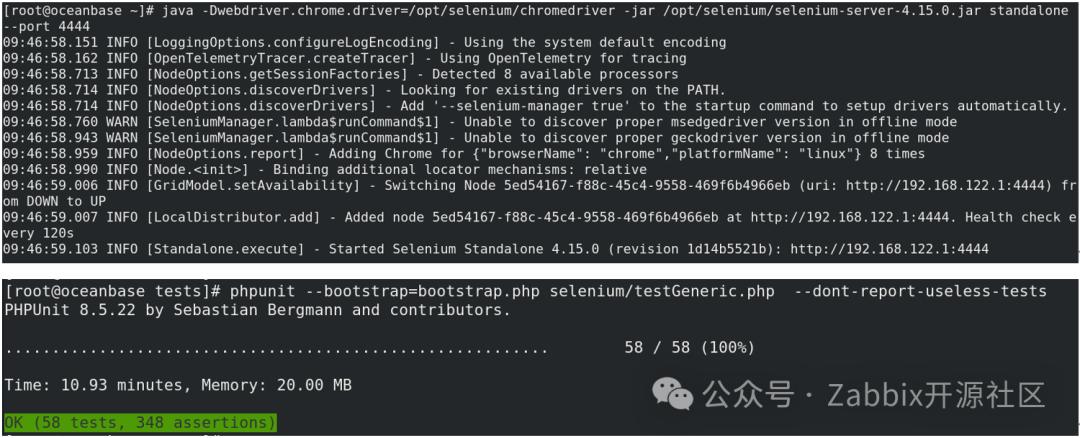This screenshot has height=438, width=1080.
Task: Click the geckodriver WARN log line
Action: 476,138
